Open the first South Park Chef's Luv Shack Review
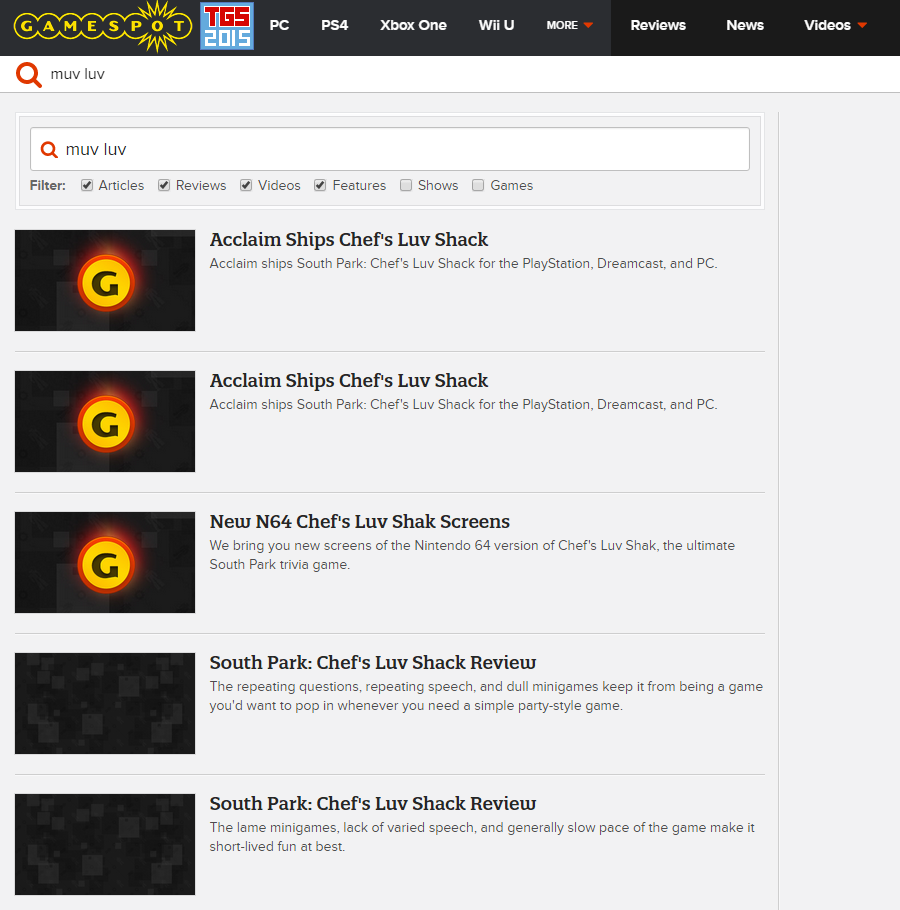900x910 pixels. pyautogui.click(x=372, y=663)
